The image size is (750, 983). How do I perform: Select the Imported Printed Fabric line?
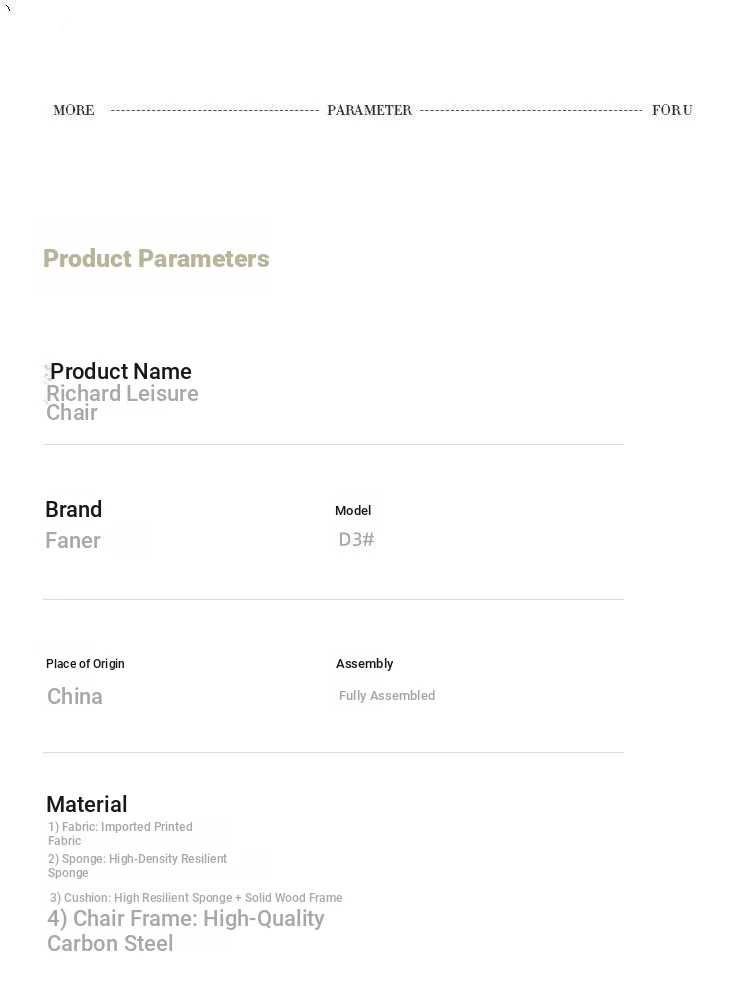(x=120, y=834)
